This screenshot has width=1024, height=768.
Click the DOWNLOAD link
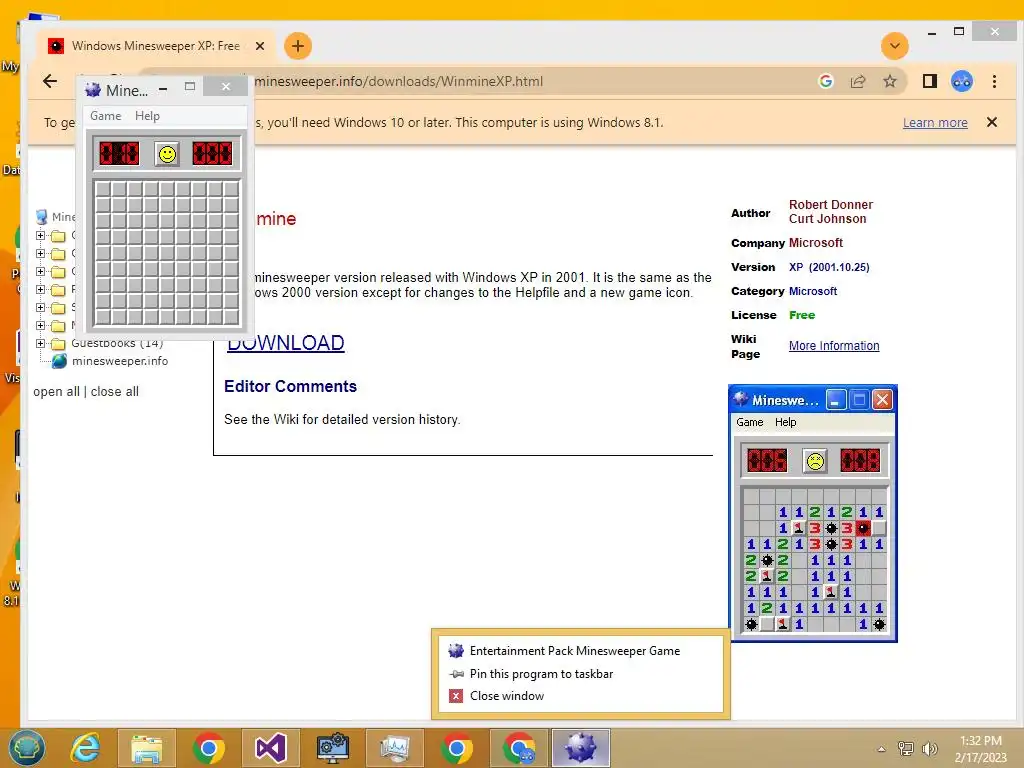(285, 343)
